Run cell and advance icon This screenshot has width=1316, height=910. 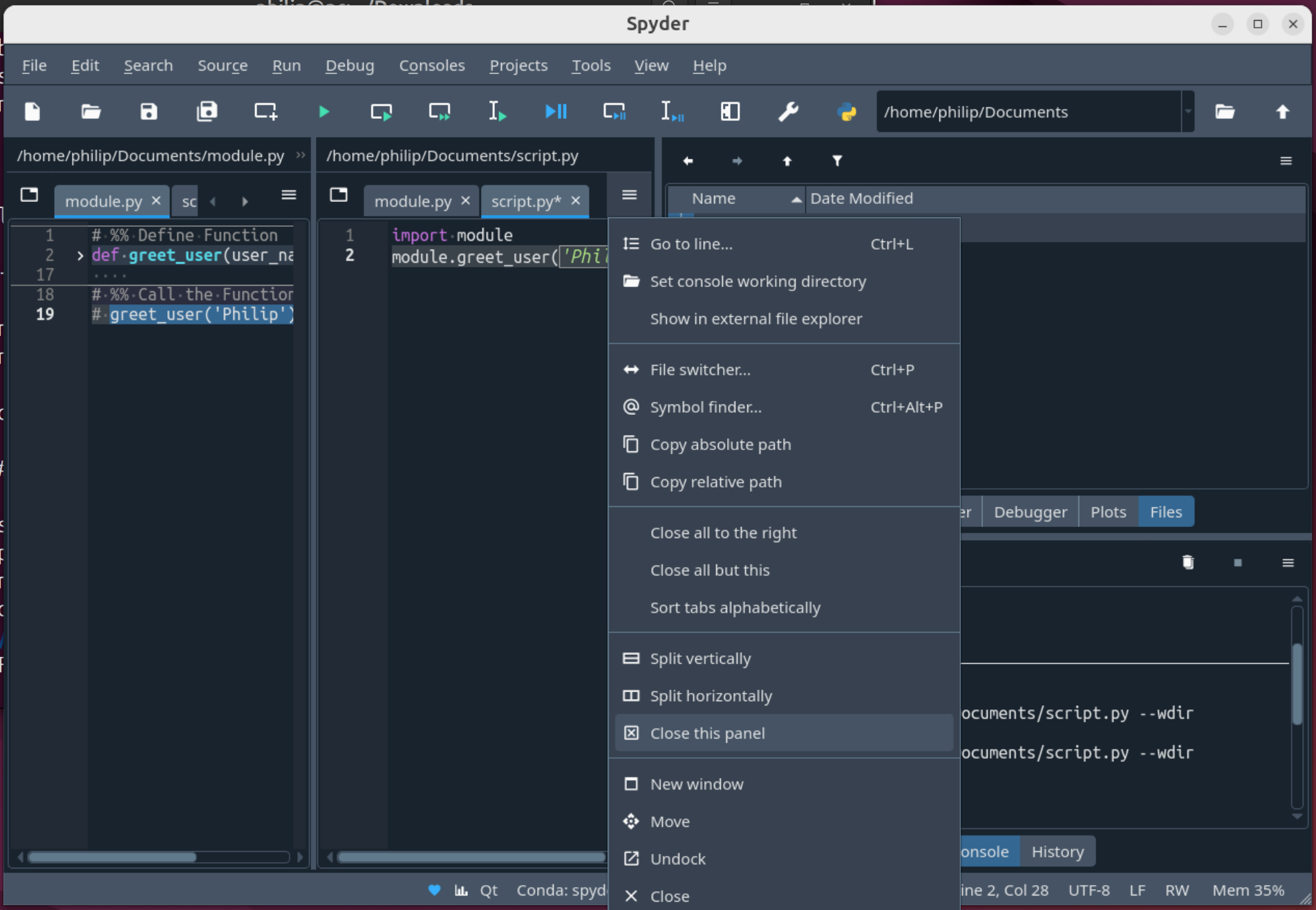tap(440, 111)
